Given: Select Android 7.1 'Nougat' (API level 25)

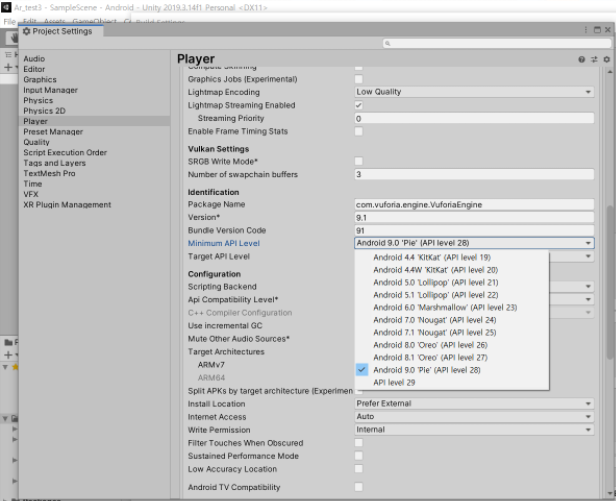Looking at the screenshot, I should pos(452,332).
